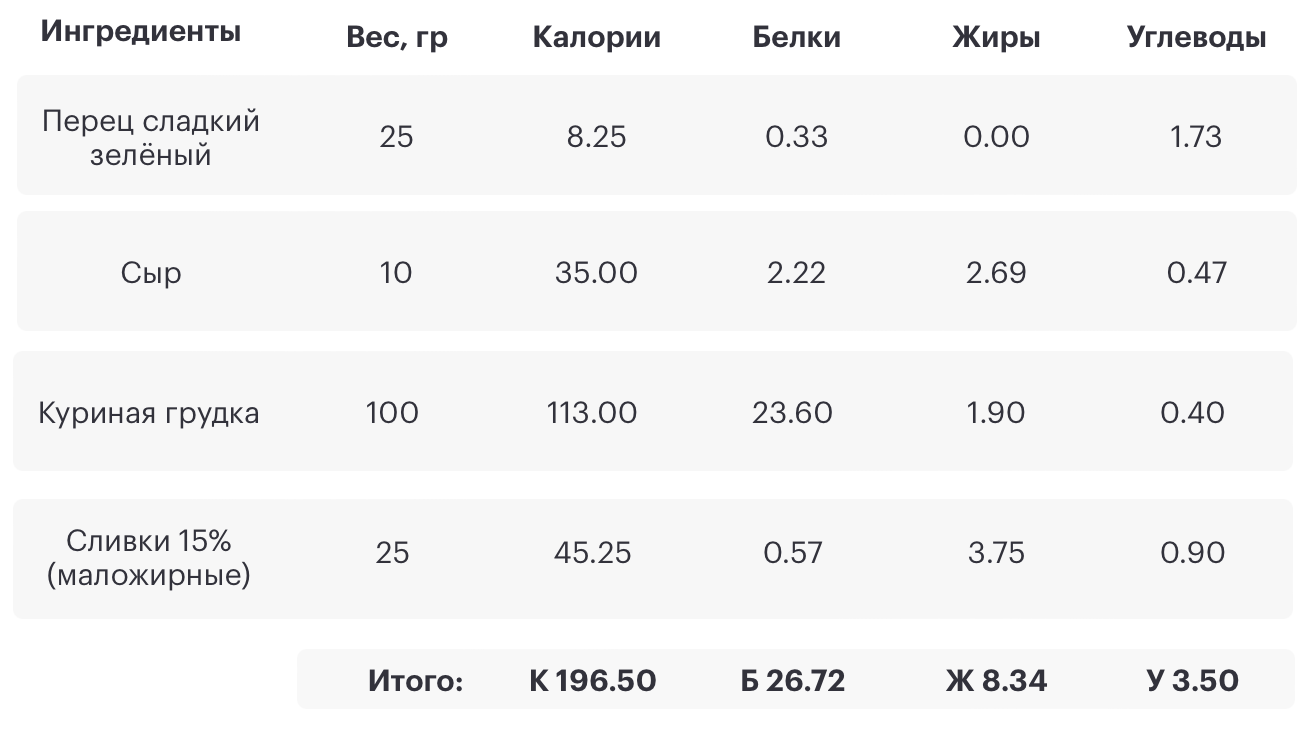The image size is (1301, 733).
Task: Click carbs value 1.73 for pepper
Action: click(x=1196, y=136)
